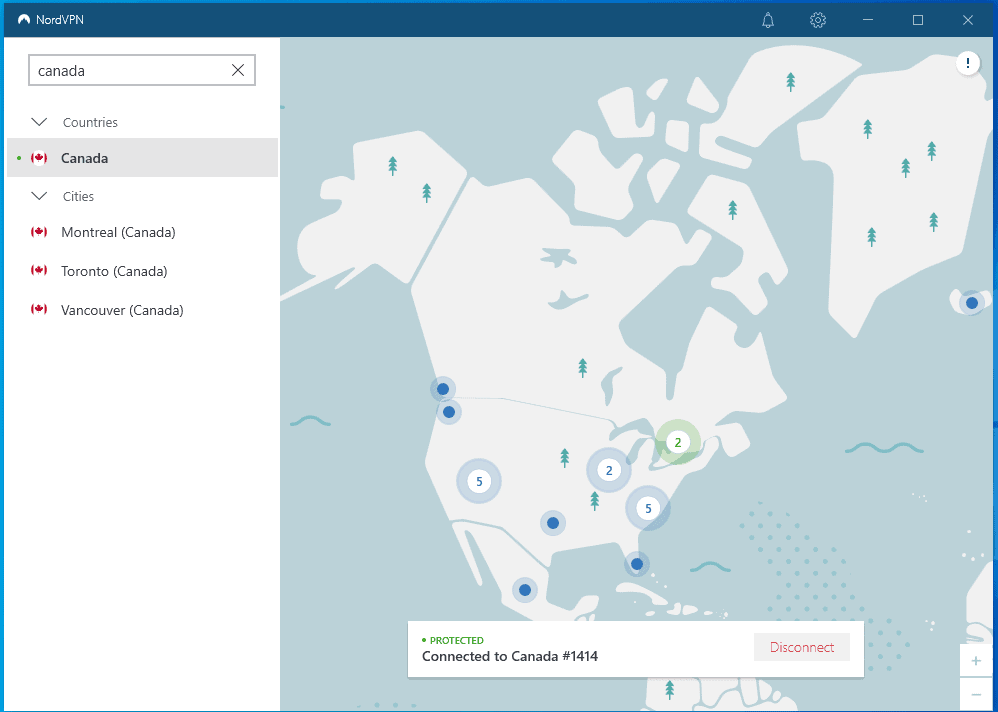Select Canada in the countries list
This screenshot has height=712, width=998.
[143, 158]
